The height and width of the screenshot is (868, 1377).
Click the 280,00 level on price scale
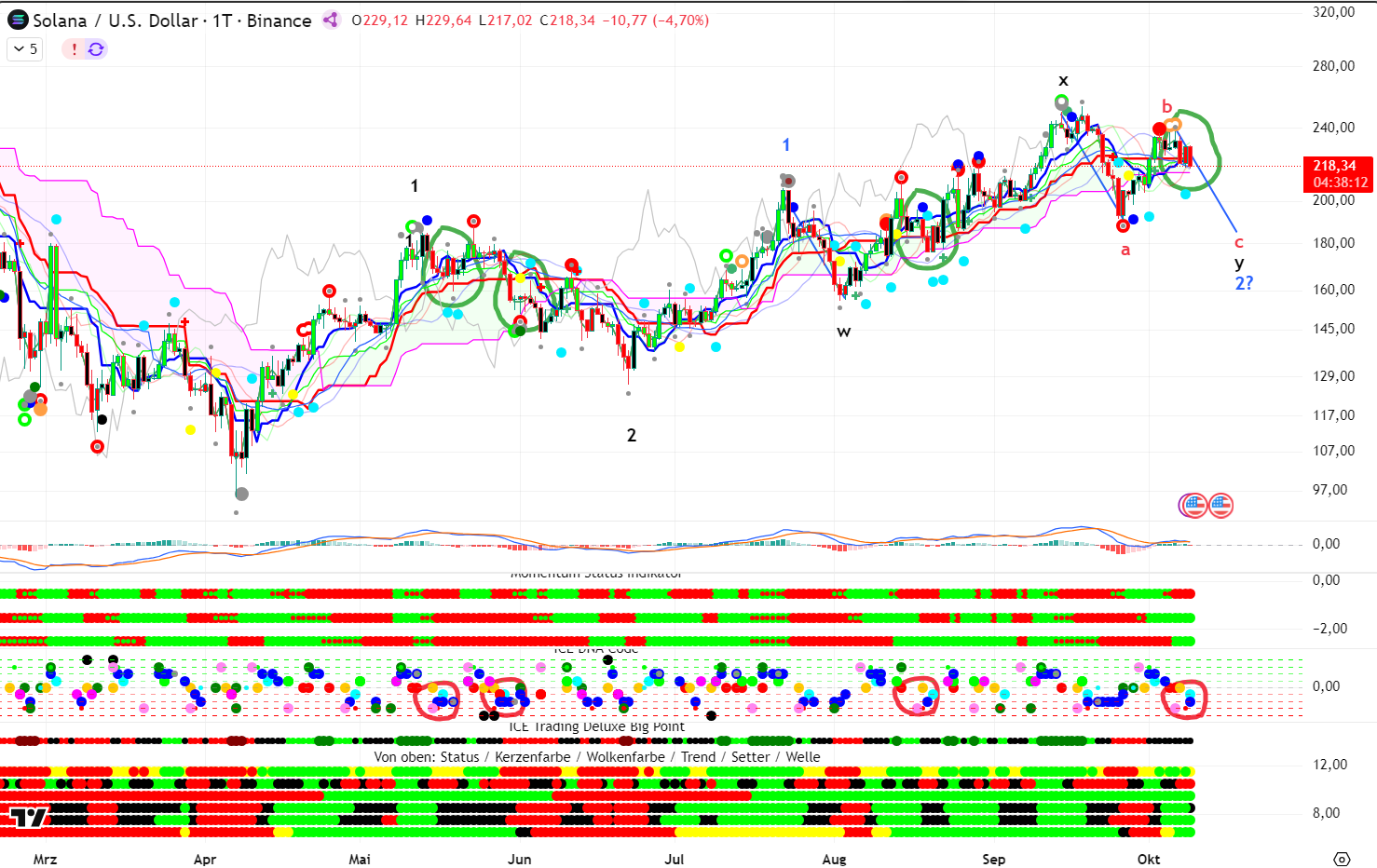tap(1333, 66)
